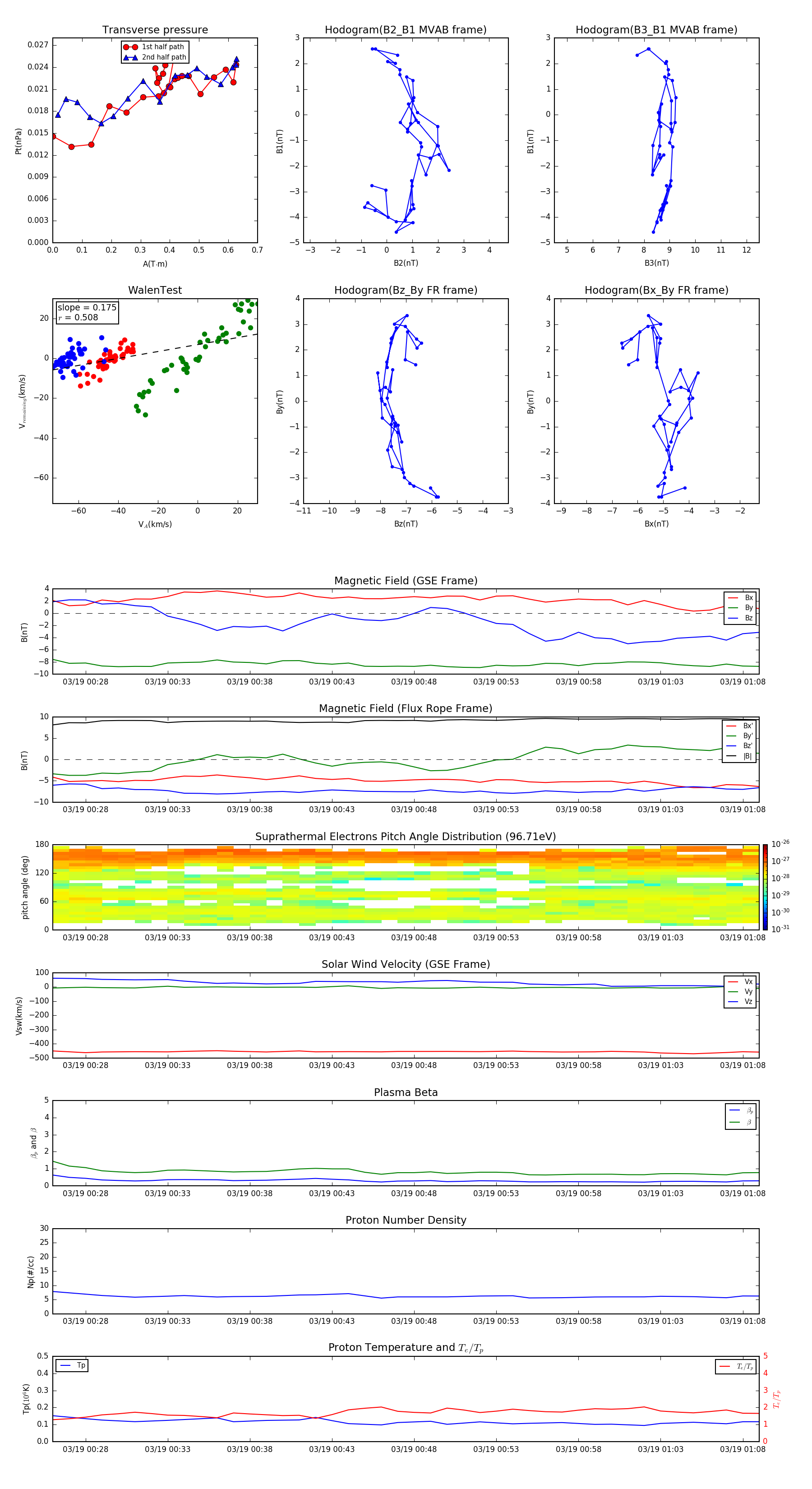This screenshot has width=812, height=1489.
Task: Click 'r = 0.508' annotation text
Action: tap(78, 317)
